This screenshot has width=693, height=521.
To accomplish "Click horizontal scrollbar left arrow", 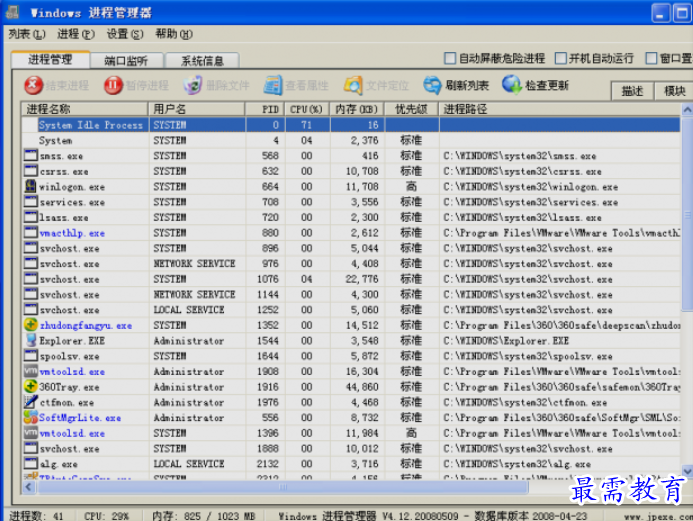I will click(x=29, y=487).
